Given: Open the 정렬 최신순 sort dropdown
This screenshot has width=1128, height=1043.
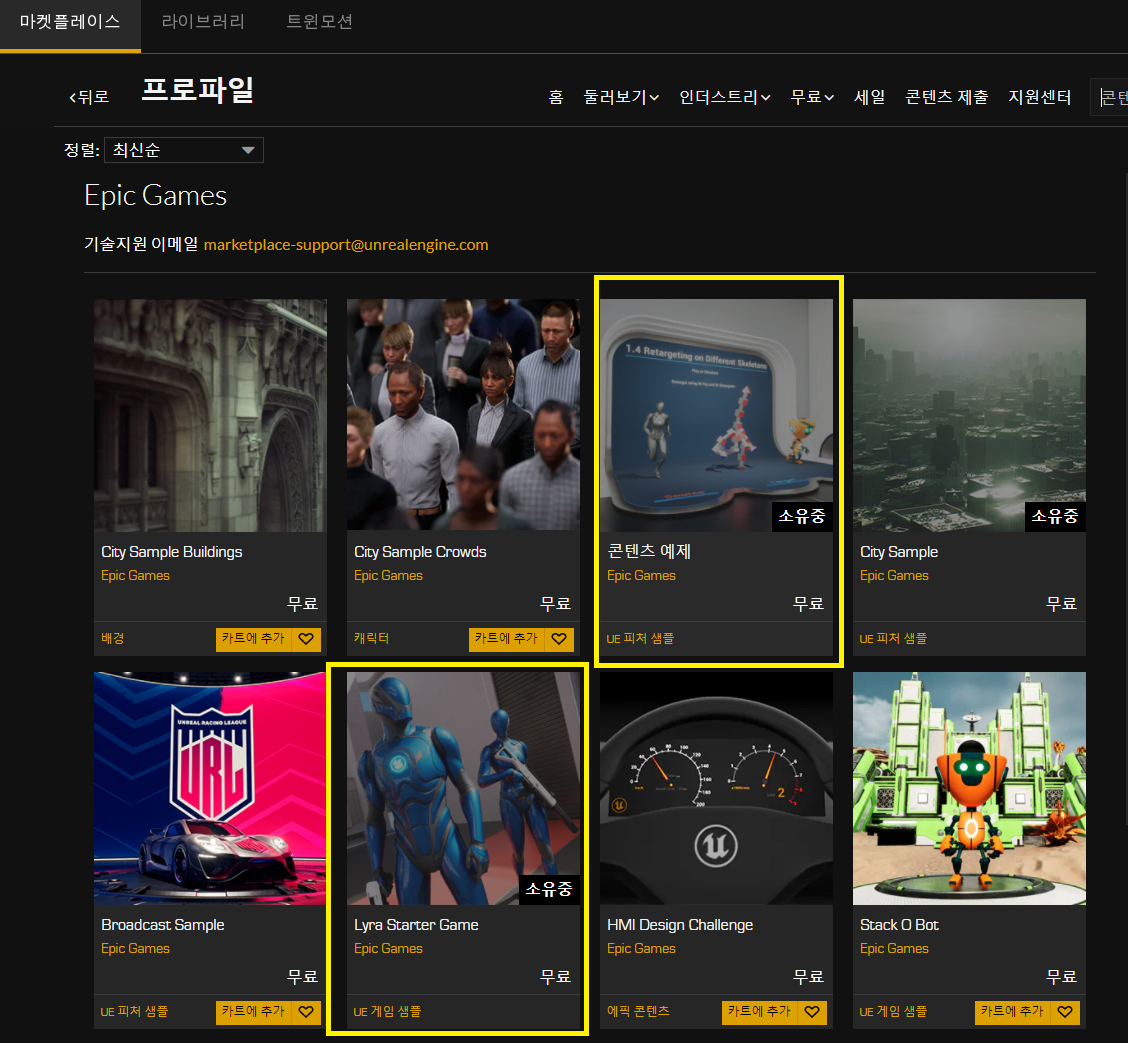Looking at the screenshot, I should (184, 150).
